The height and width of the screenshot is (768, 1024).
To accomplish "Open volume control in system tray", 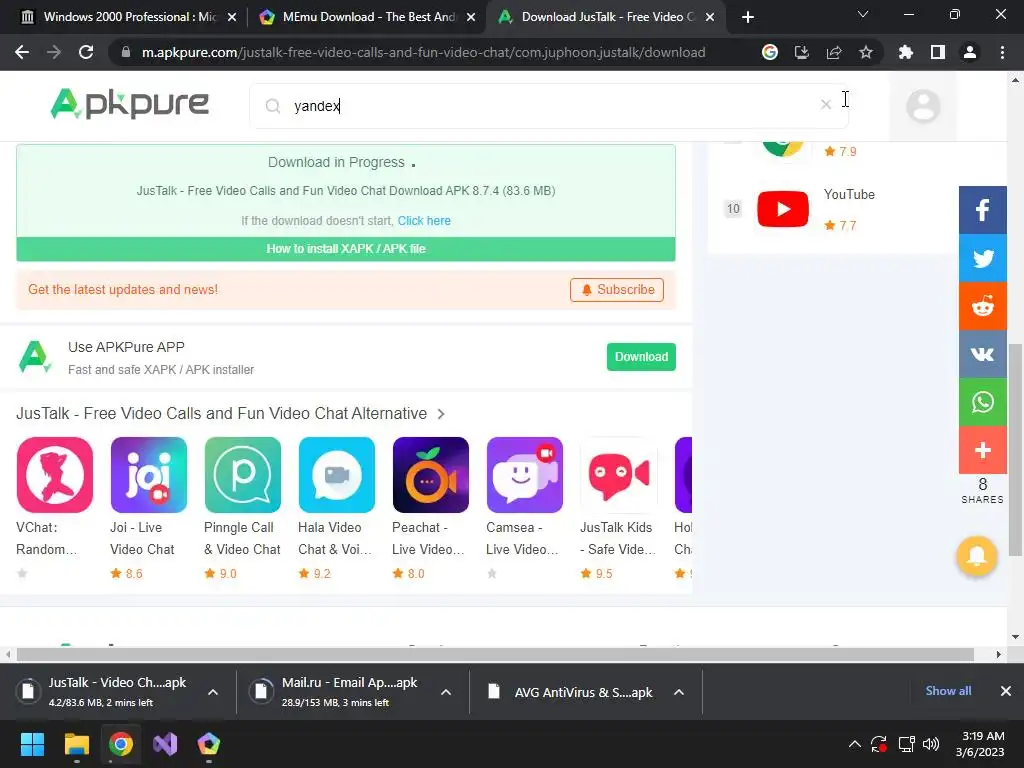I will click(x=931, y=744).
